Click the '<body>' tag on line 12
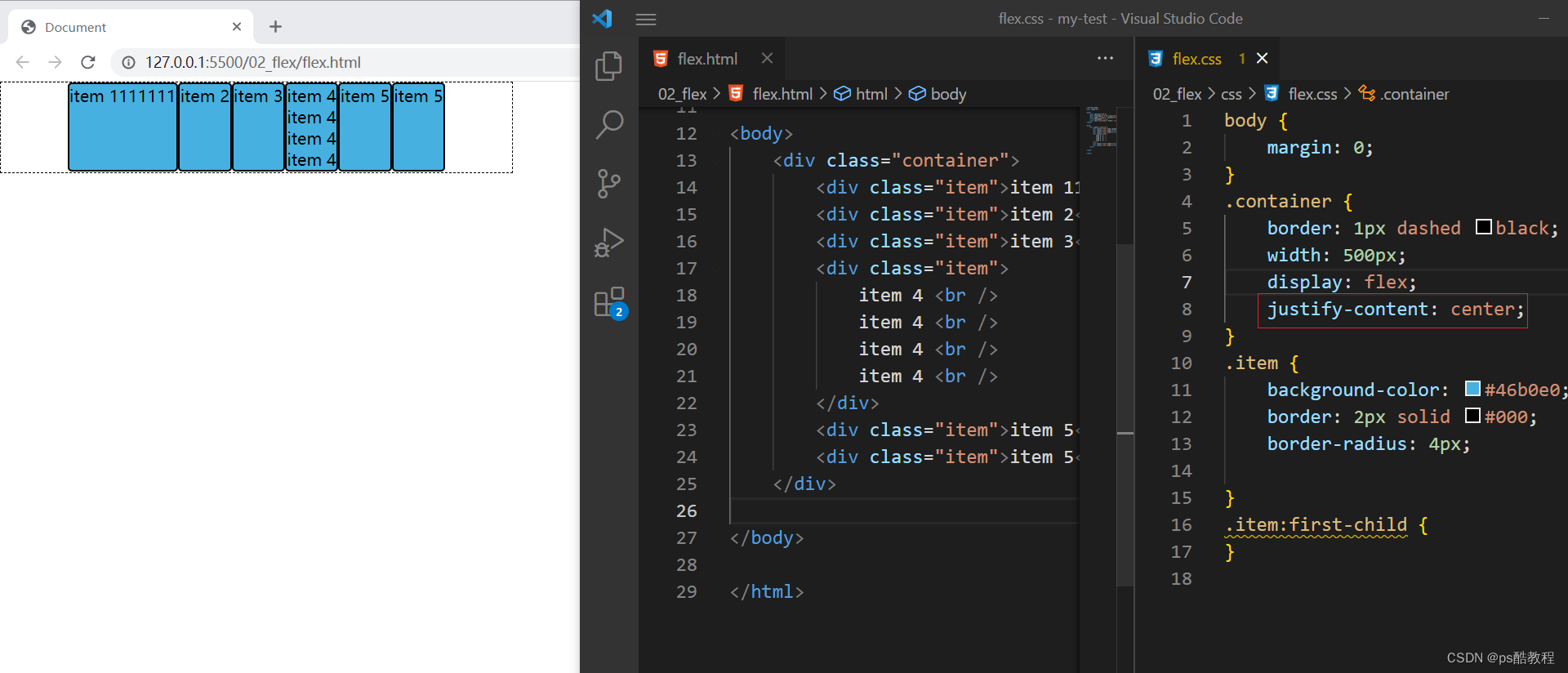 pos(761,134)
